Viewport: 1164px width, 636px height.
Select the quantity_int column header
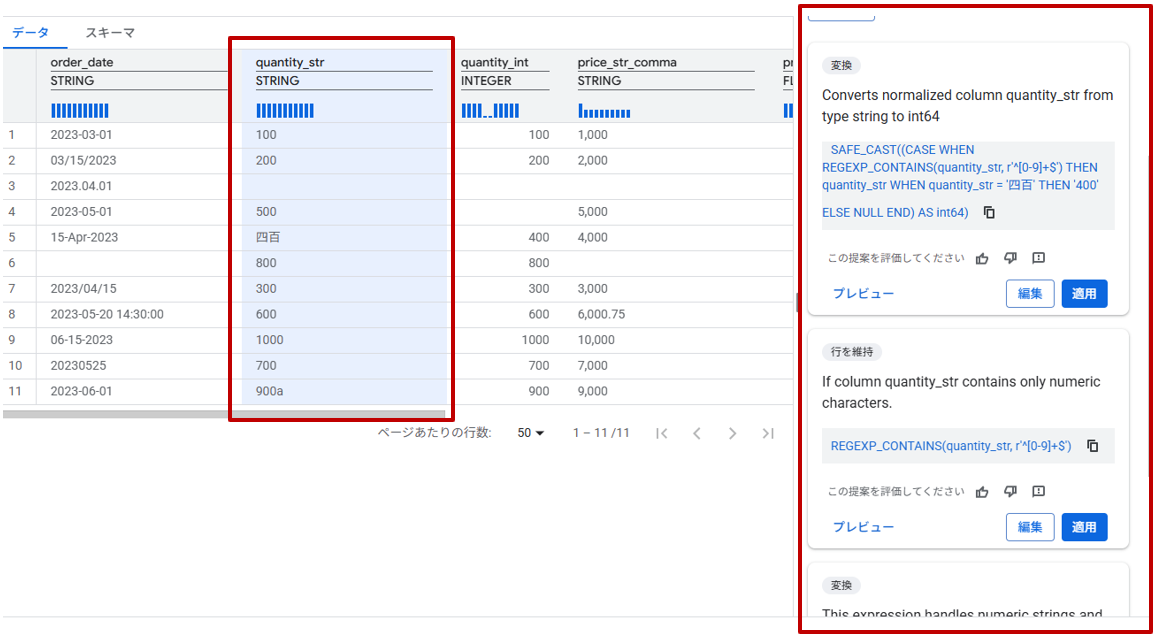pyautogui.click(x=494, y=62)
